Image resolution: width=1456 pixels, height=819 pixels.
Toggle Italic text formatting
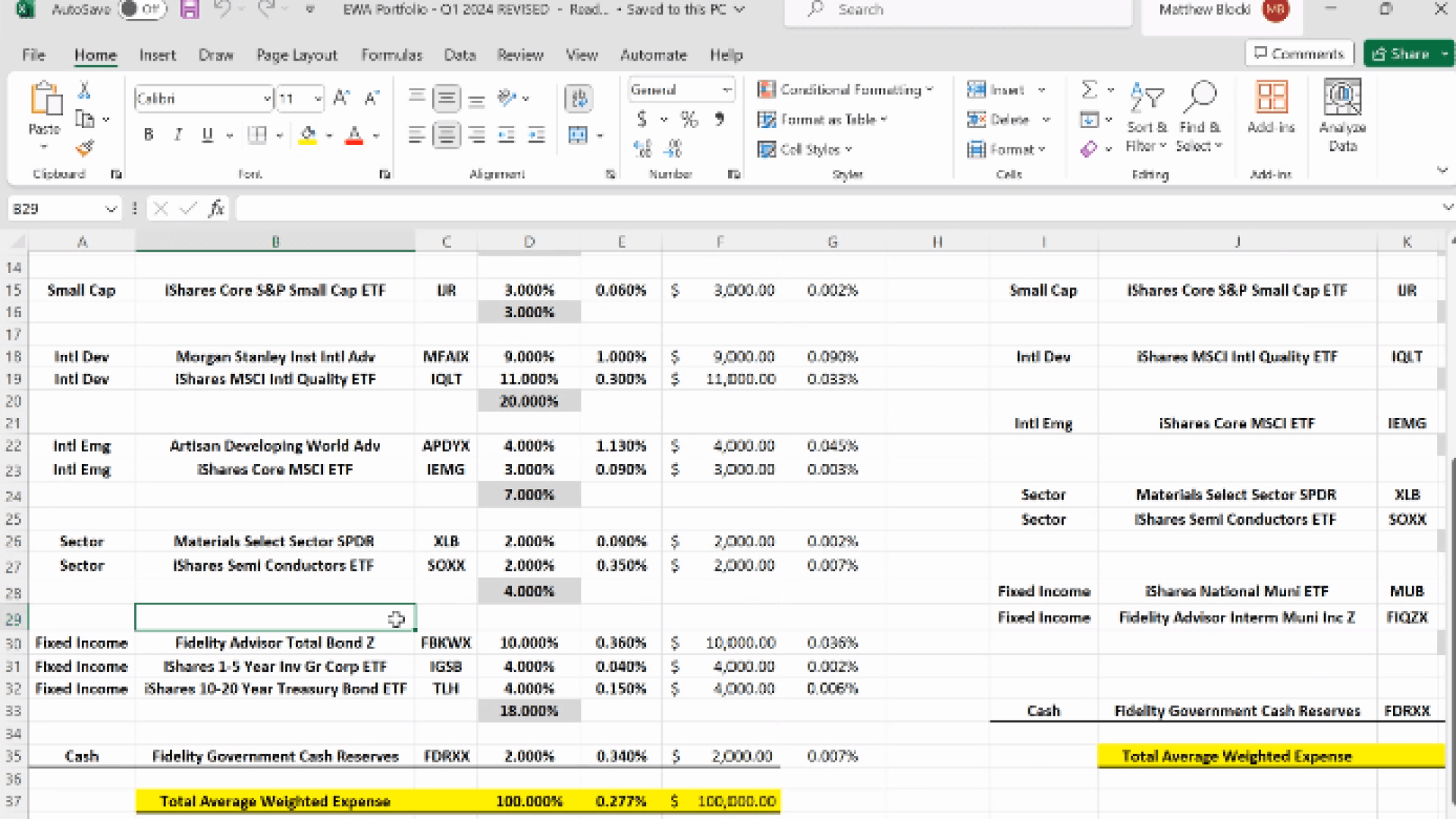178,135
